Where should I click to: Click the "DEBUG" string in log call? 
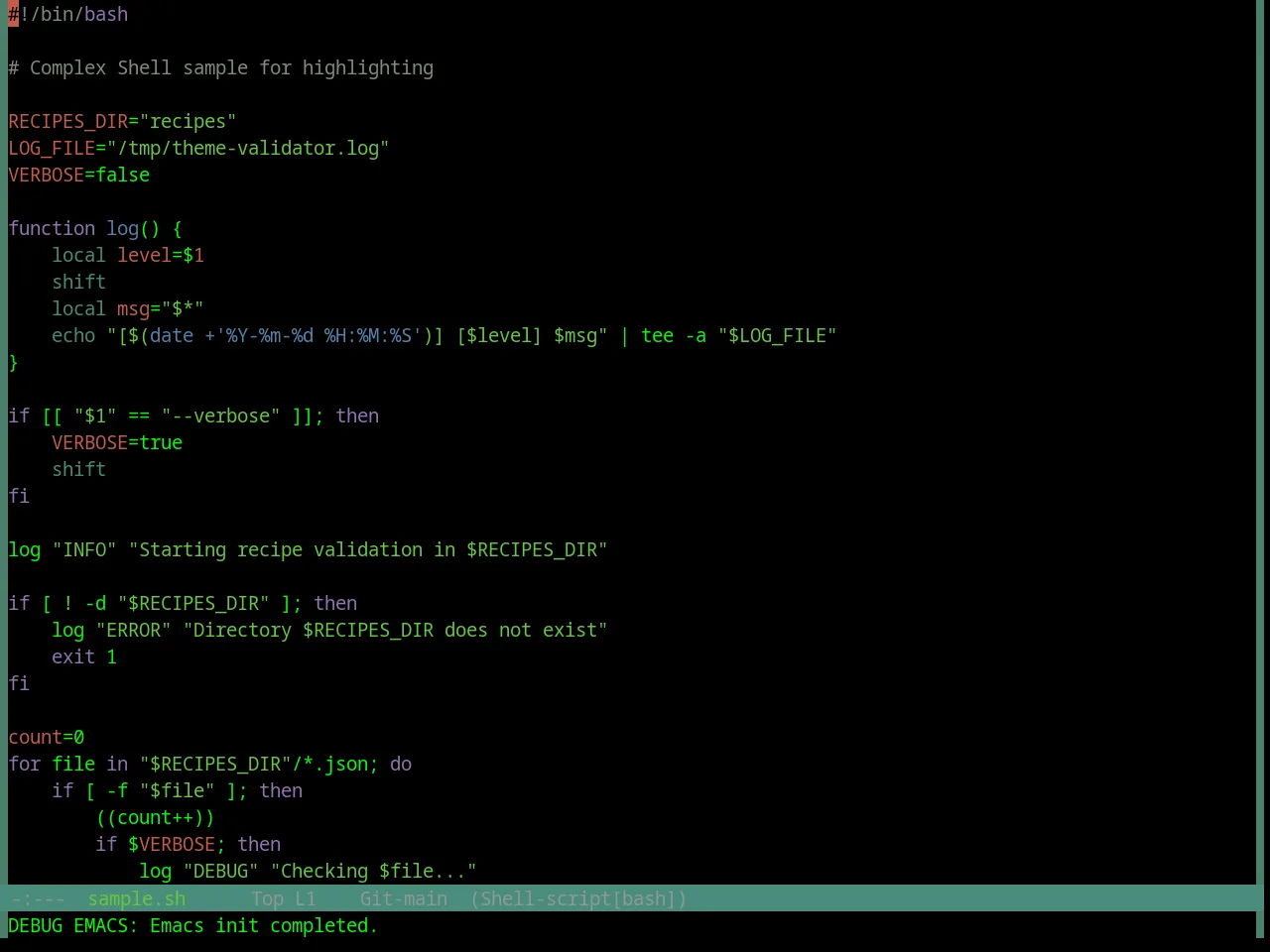point(221,871)
